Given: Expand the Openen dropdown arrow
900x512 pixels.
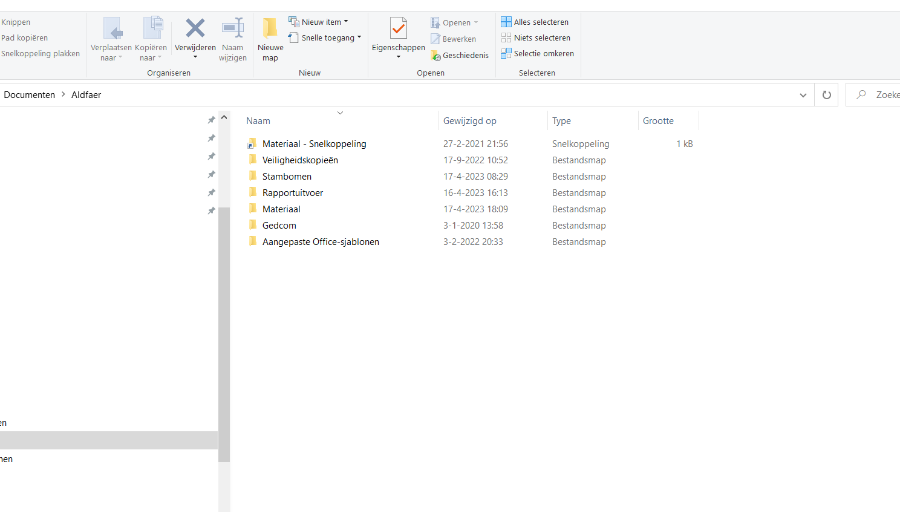Looking at the screenshot, I should [x=475, y=22].
